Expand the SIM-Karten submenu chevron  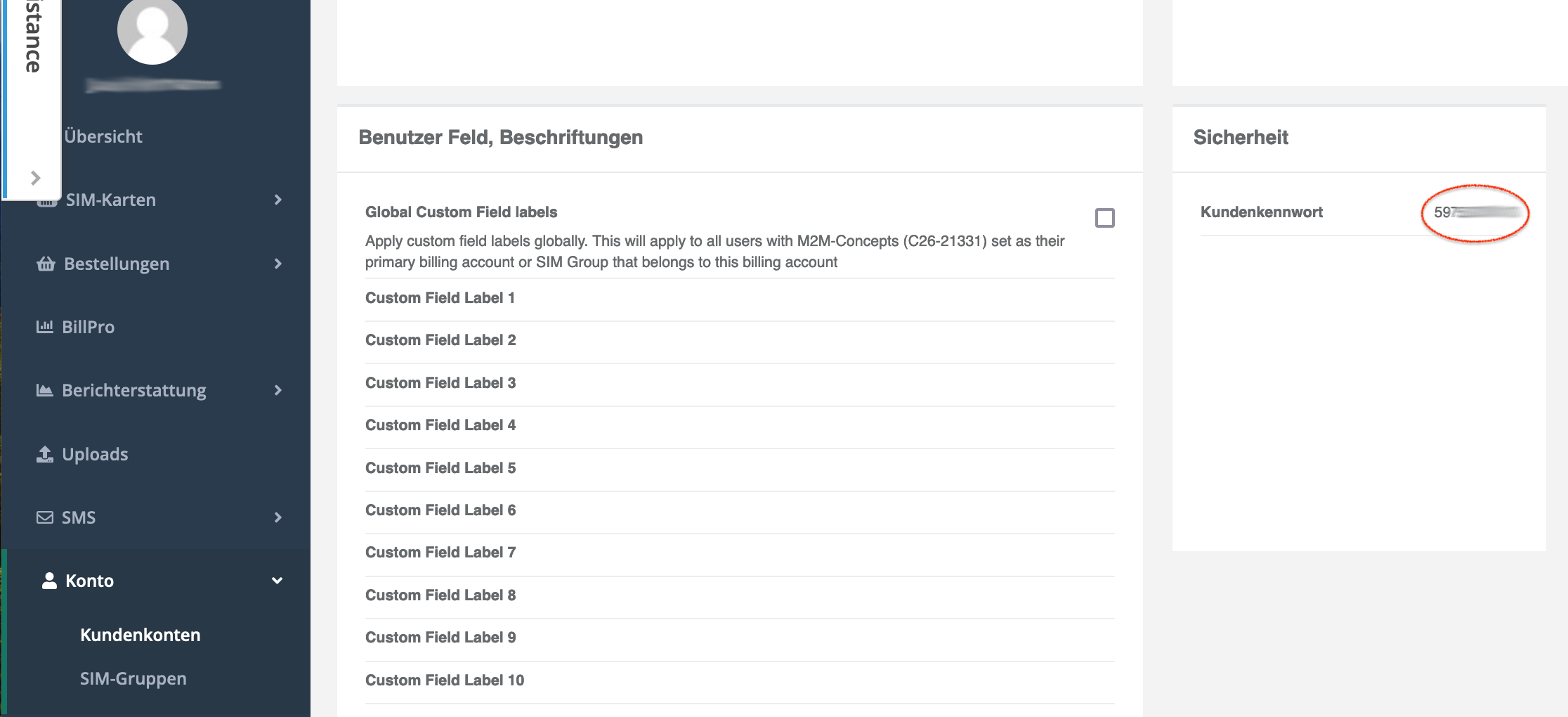coord(278,200)
